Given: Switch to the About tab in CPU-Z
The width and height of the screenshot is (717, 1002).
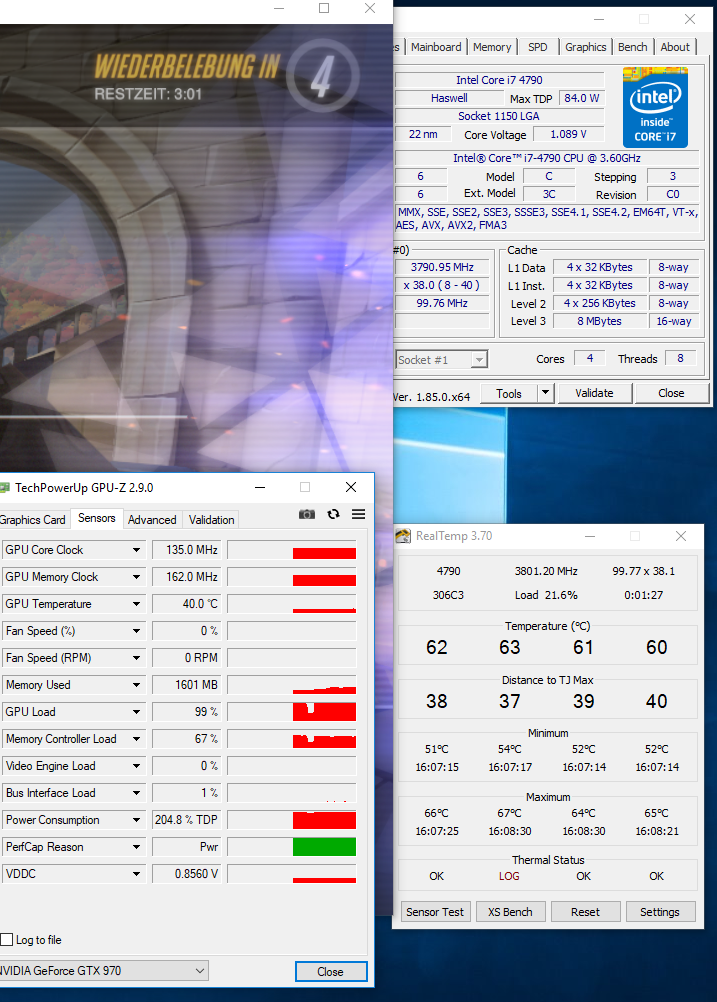Looking at the screenshot, I should click(x=675, y=47).
